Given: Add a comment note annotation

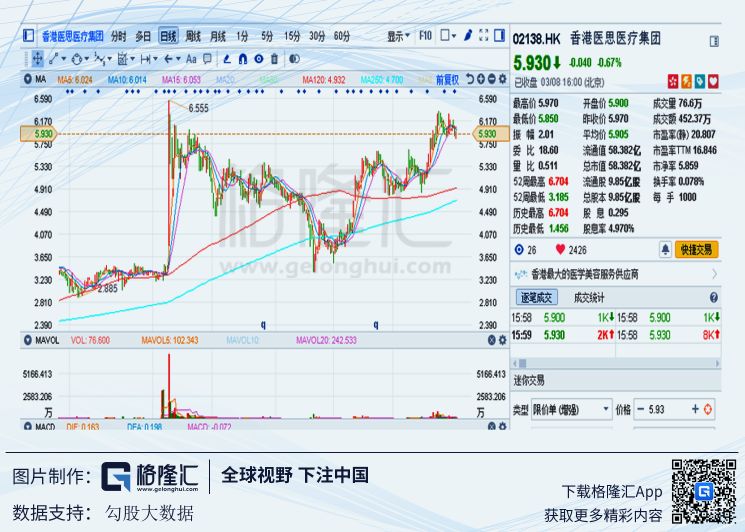Looking at the screenshot, I should pos(207,59).
